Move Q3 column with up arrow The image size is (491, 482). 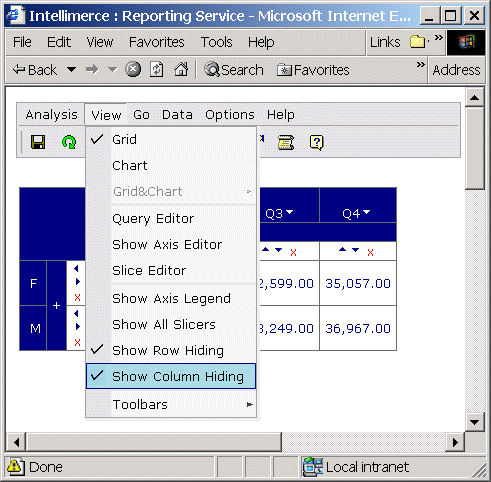[x=265, y=249]
